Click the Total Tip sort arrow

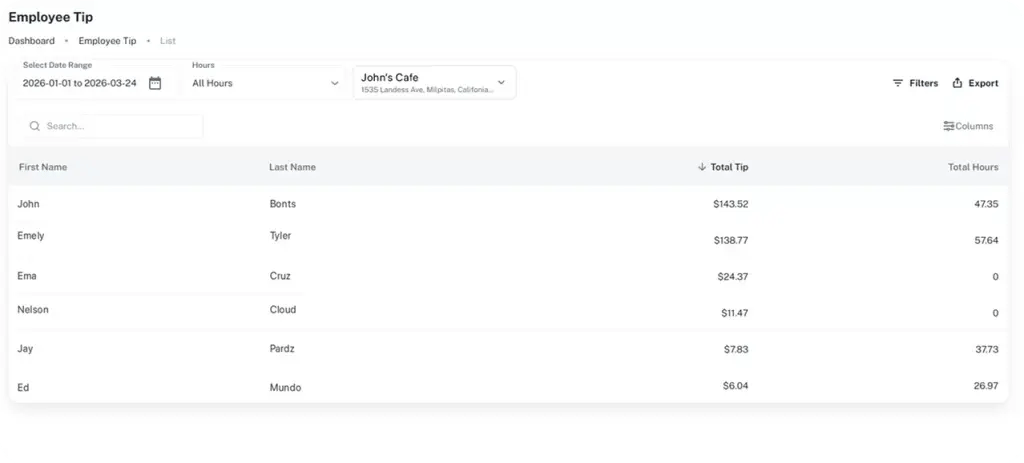coord(702,167)
